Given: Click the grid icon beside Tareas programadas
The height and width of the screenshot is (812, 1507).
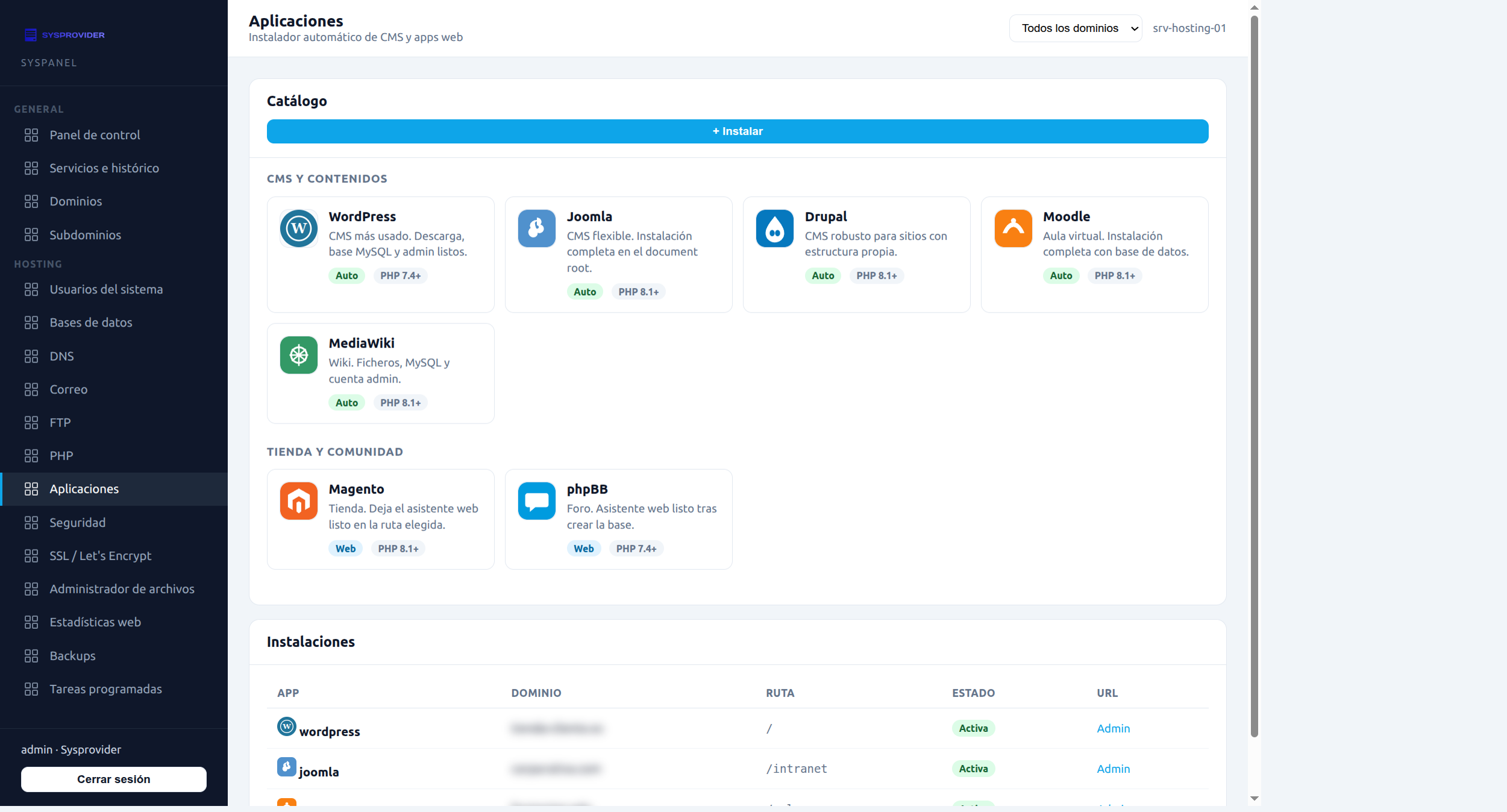Looking at the screenshot, I should point(31,689).
